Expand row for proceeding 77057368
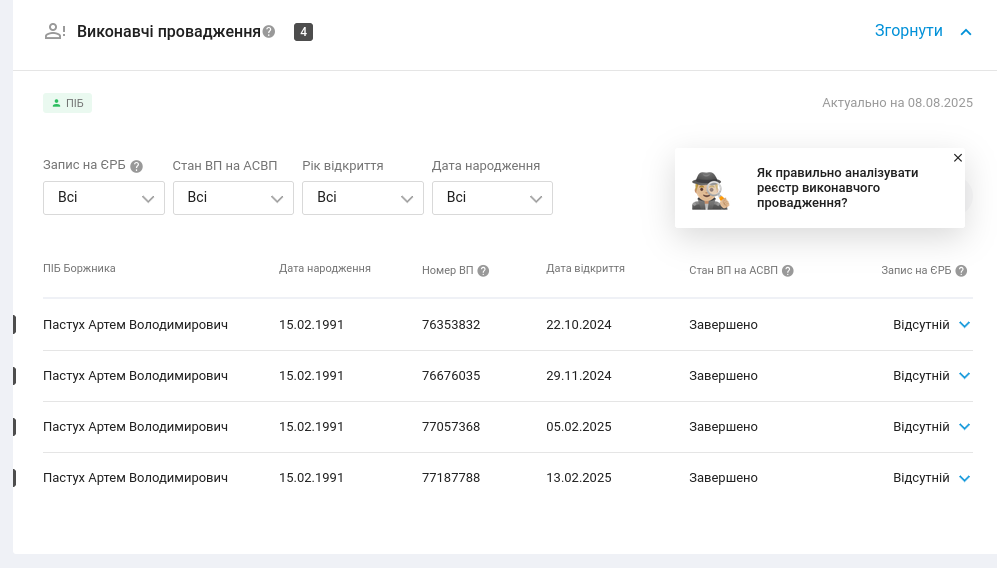Image resolution: width=997 pixels, height=568 pixels. tap(964, 427)
